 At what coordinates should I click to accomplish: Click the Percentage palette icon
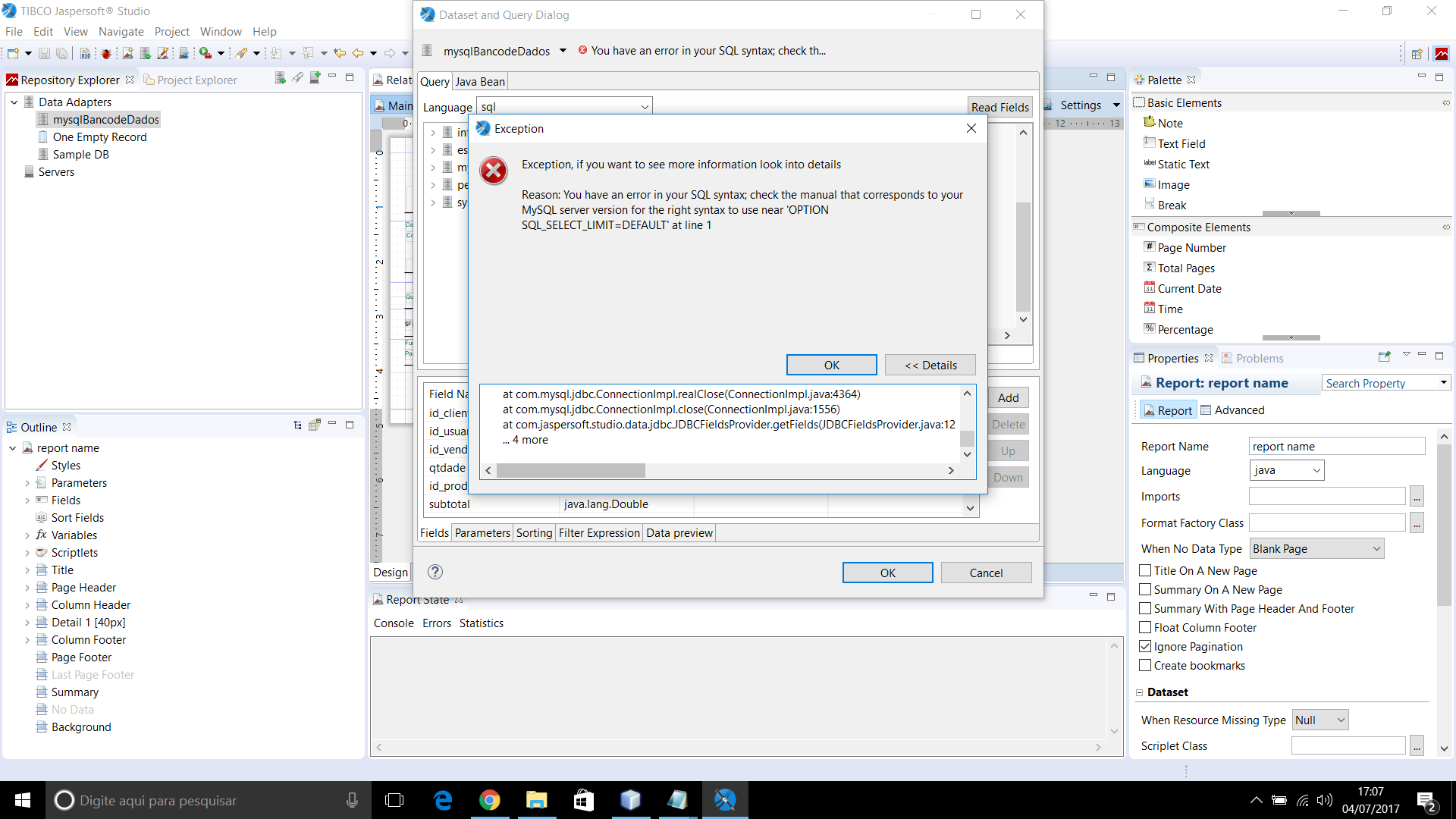(x=1150, y=329)
